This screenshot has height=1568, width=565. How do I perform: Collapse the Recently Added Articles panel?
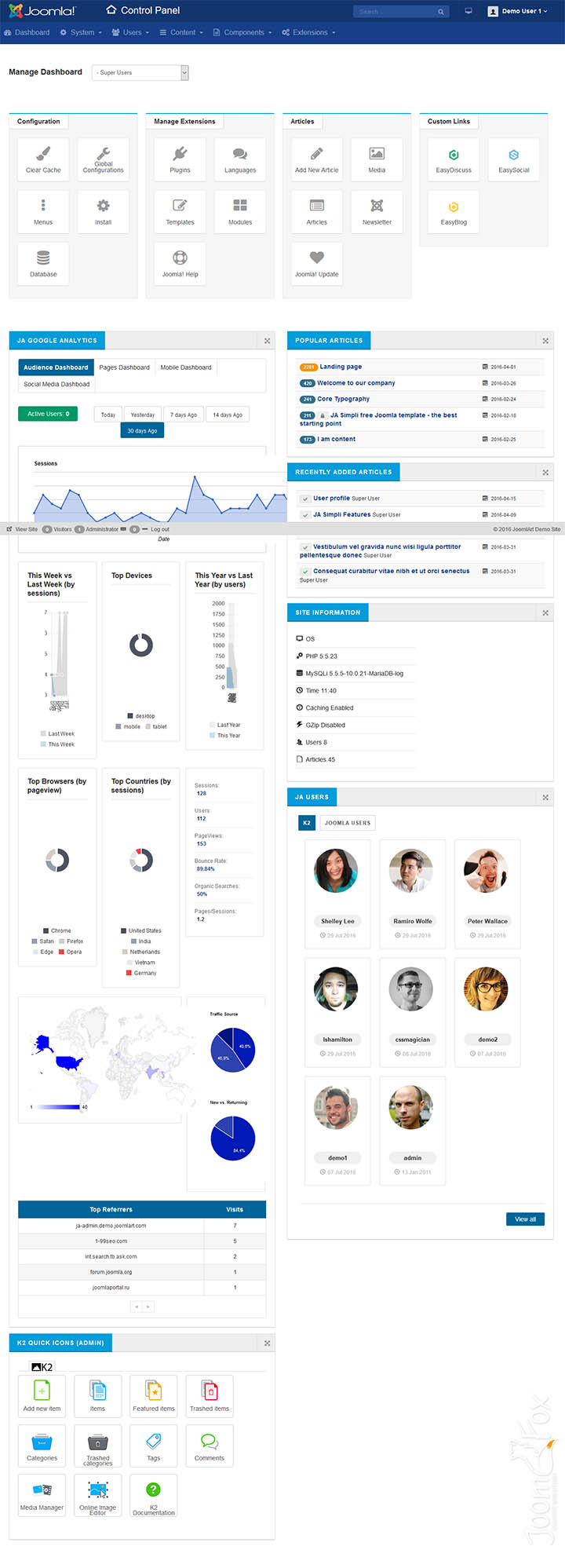click(x=545, y=472)
